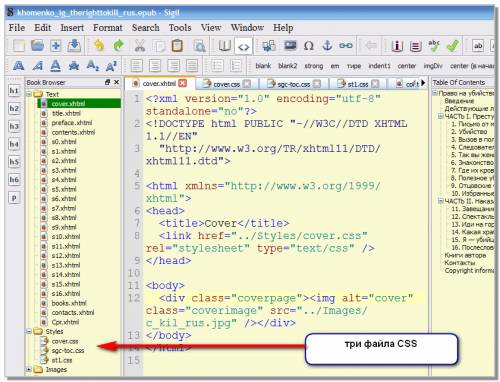Select 'Книги автора' TOC entry
The height and width of the screenshot is (382, 500).
click(x=465, y=255)
